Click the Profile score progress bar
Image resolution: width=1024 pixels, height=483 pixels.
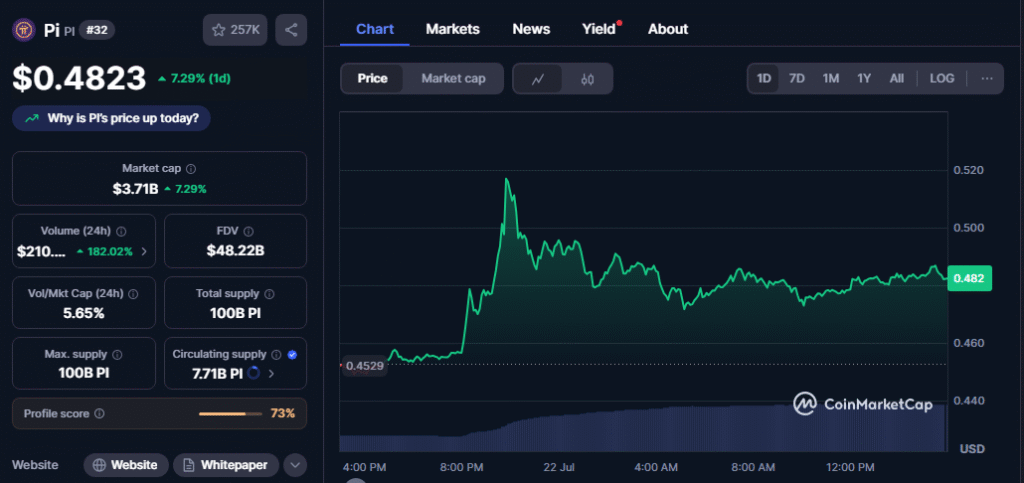click(x=229, y=414)
